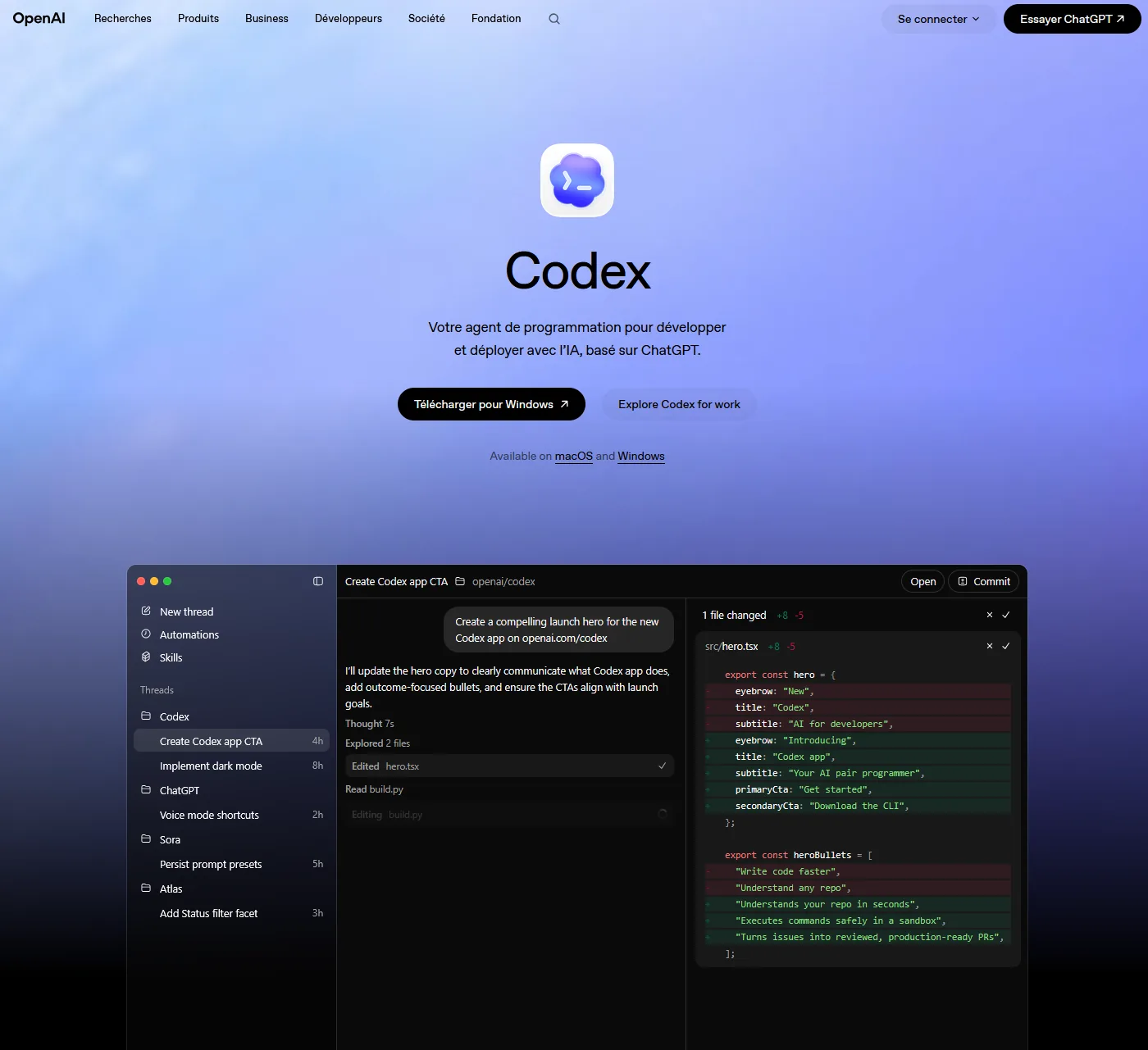Click the Skills cube icon
Image resolution: width=1148 pixels, height=1050 pixels.
point(146,657)
